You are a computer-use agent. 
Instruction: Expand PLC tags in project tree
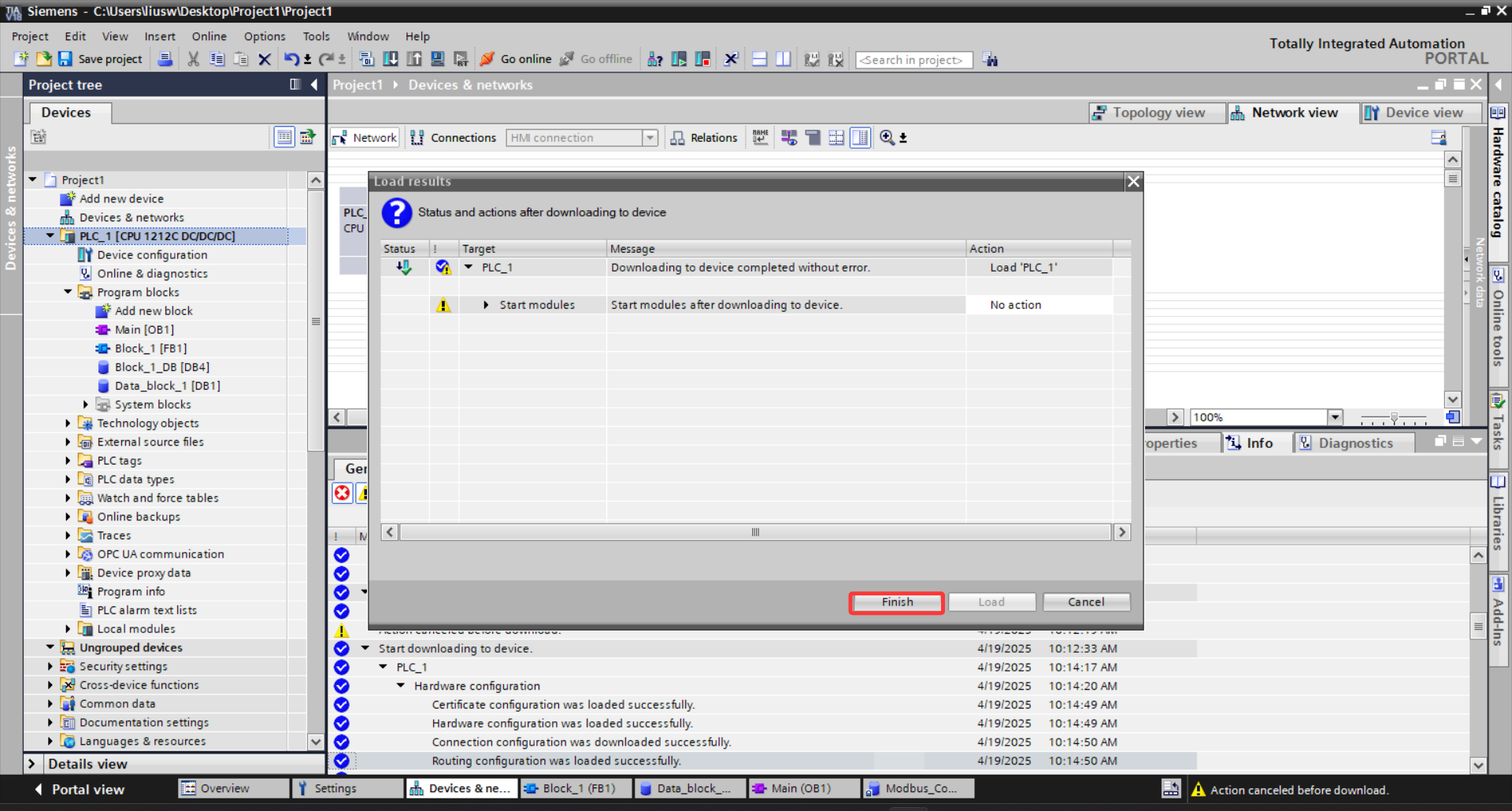[x=68, y=461]
